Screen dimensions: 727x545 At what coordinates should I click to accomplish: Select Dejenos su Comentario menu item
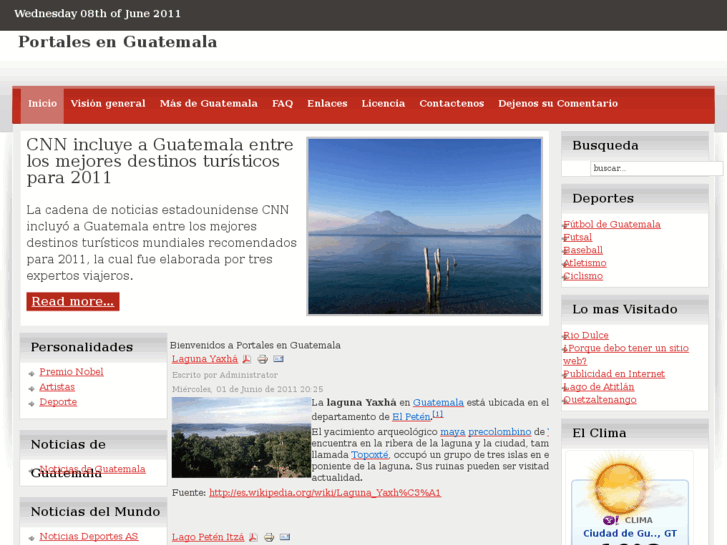[558, 103]
